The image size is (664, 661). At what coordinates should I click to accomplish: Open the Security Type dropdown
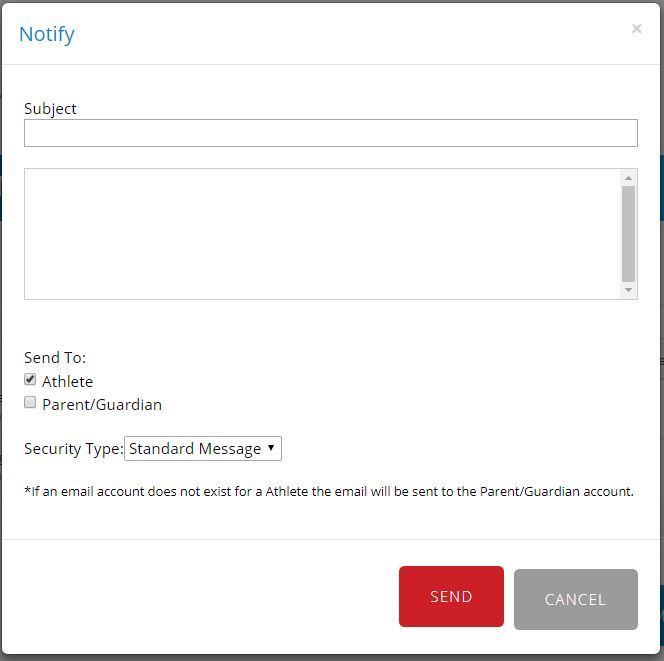(203, 448)
